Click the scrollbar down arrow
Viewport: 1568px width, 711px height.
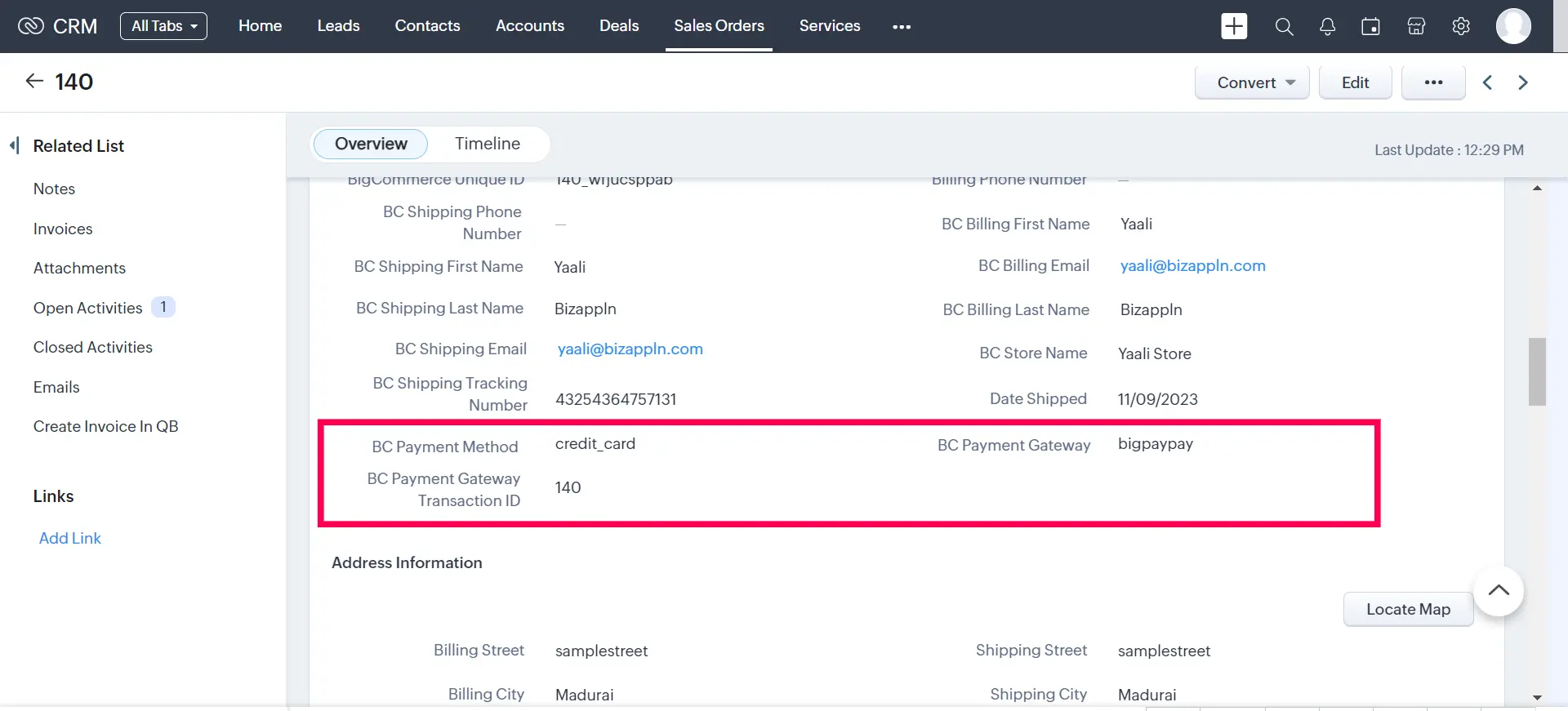(x=1537, y=698)
